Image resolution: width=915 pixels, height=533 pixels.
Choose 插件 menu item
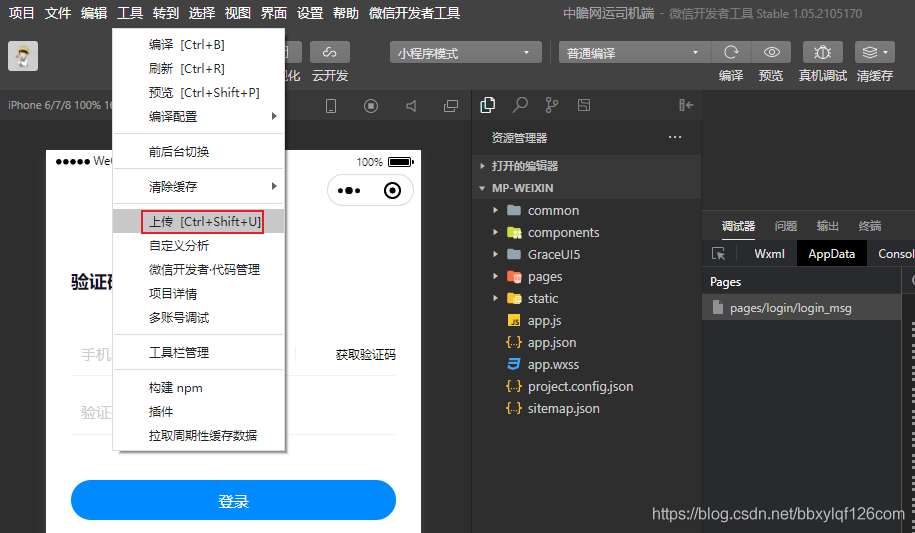198,412
